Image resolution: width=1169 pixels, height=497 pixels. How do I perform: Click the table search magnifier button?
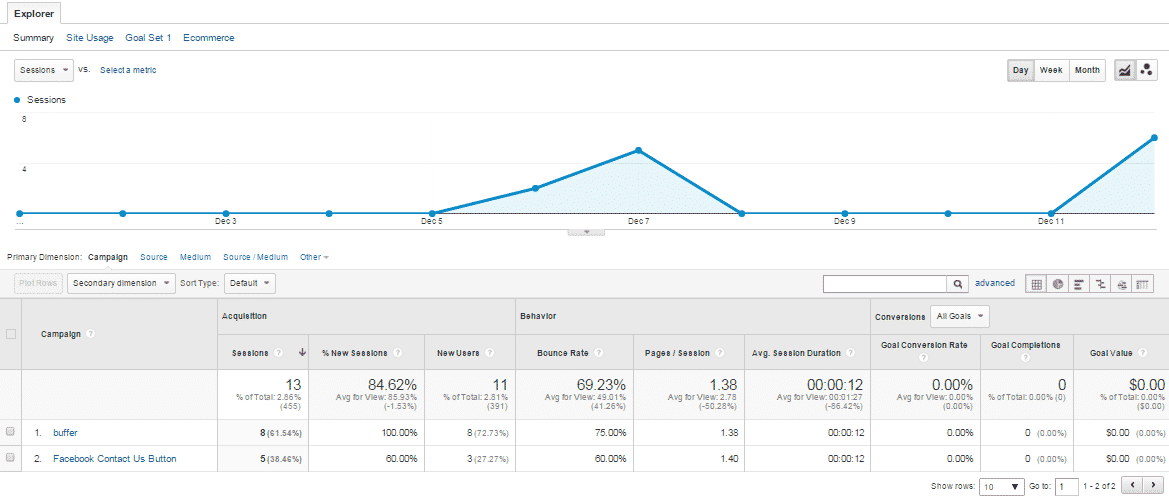click(x=957, y=284)
